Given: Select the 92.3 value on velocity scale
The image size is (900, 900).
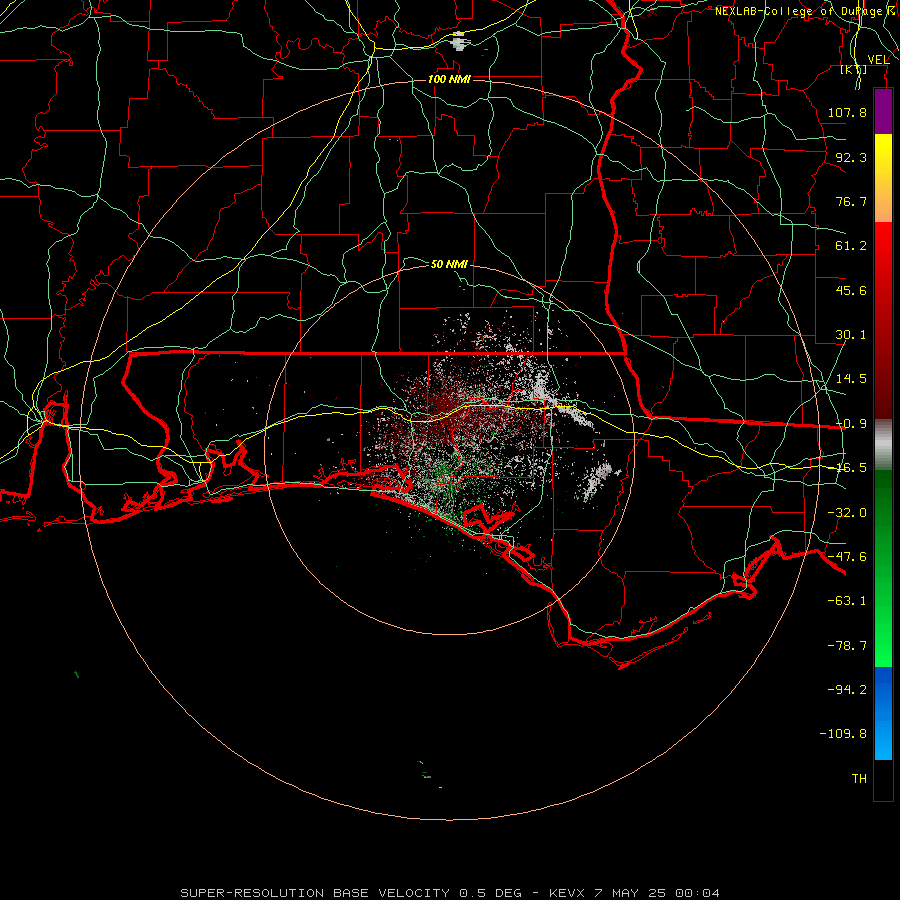Looking at the screenshot, I should tap(851, 157).
